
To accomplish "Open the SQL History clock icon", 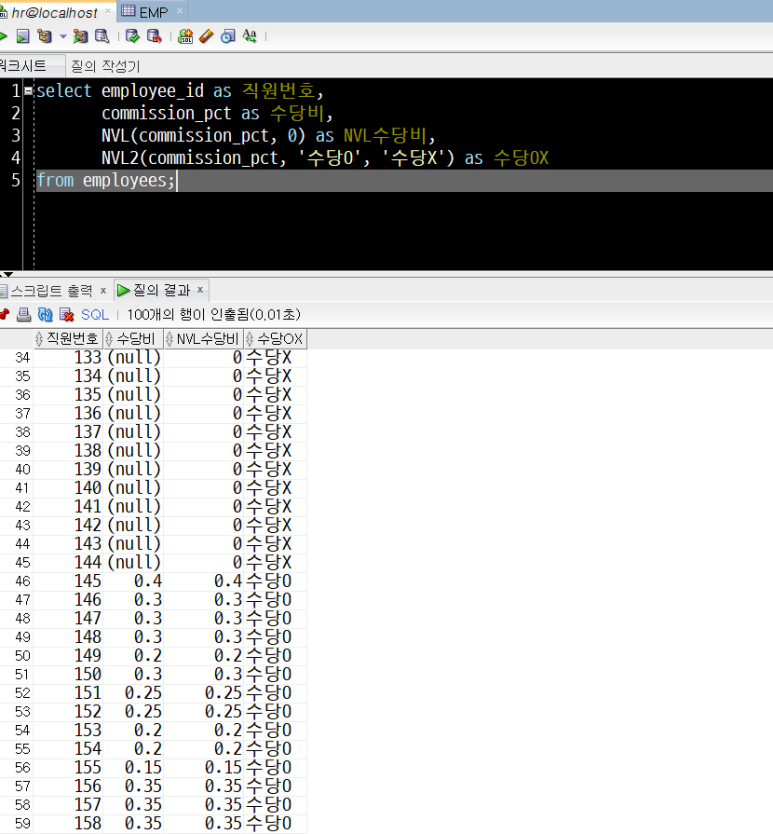I will point(228,36).
